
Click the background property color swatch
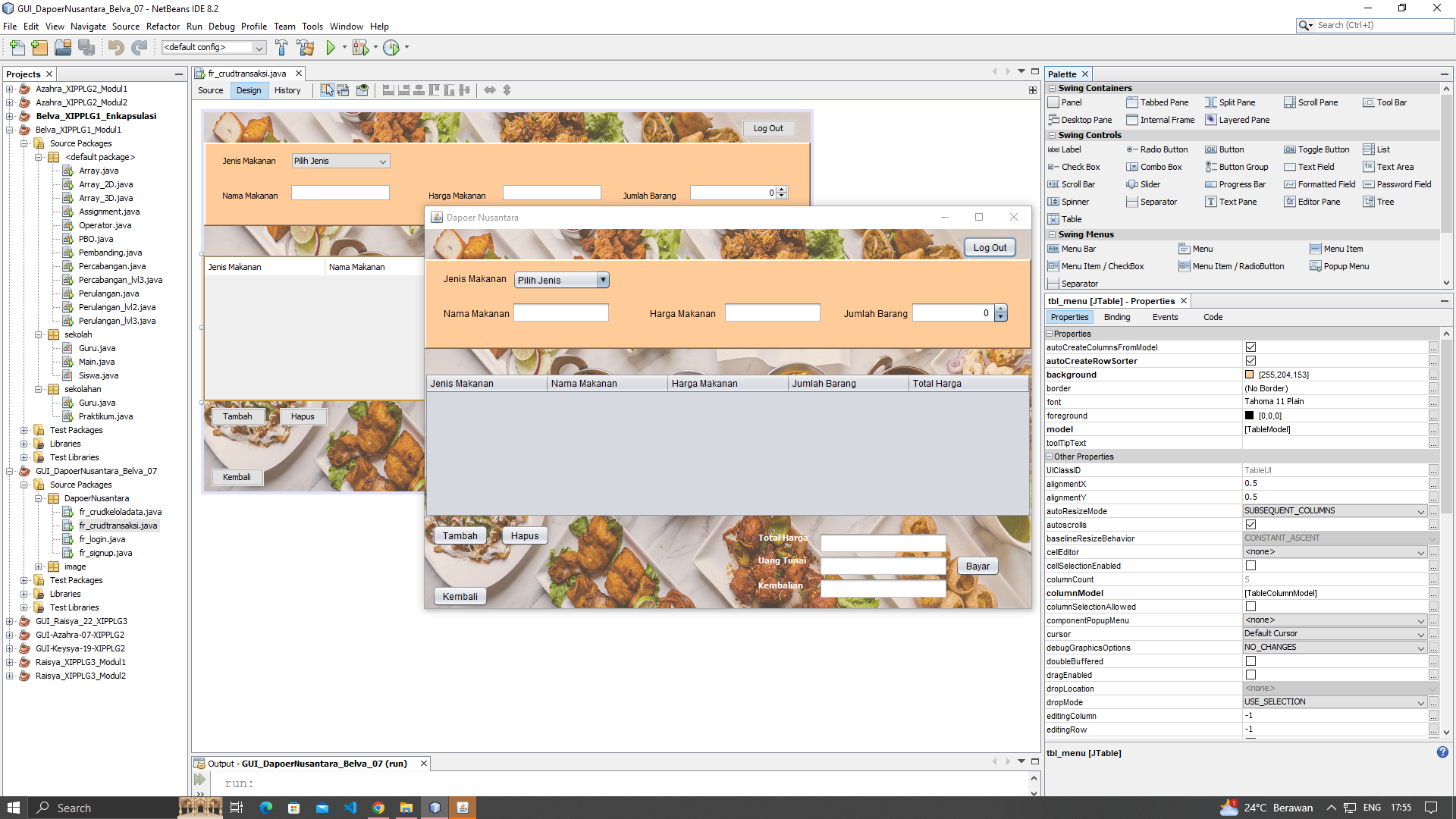coord(1249,375)
